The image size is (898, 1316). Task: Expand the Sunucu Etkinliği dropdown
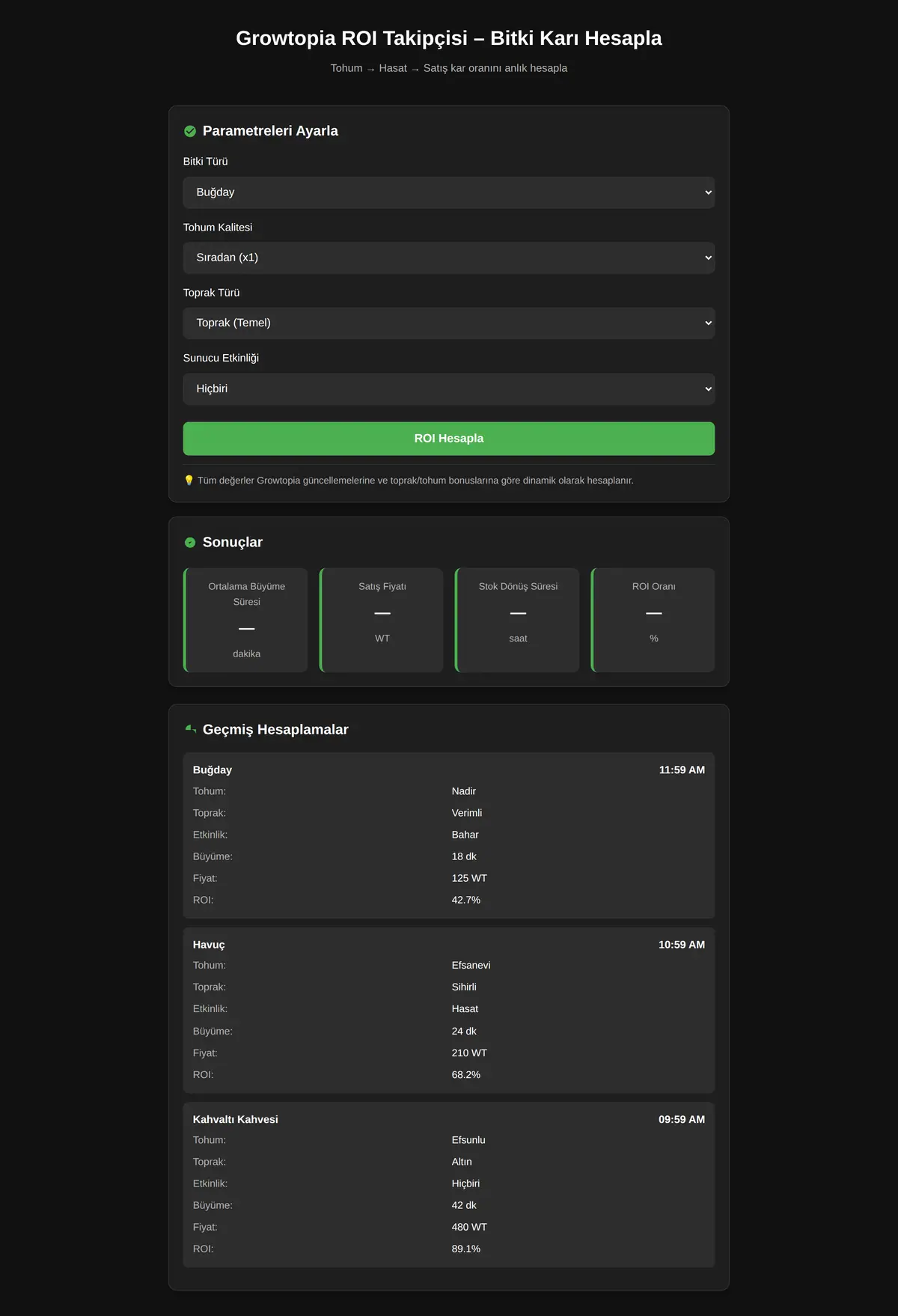449,389
